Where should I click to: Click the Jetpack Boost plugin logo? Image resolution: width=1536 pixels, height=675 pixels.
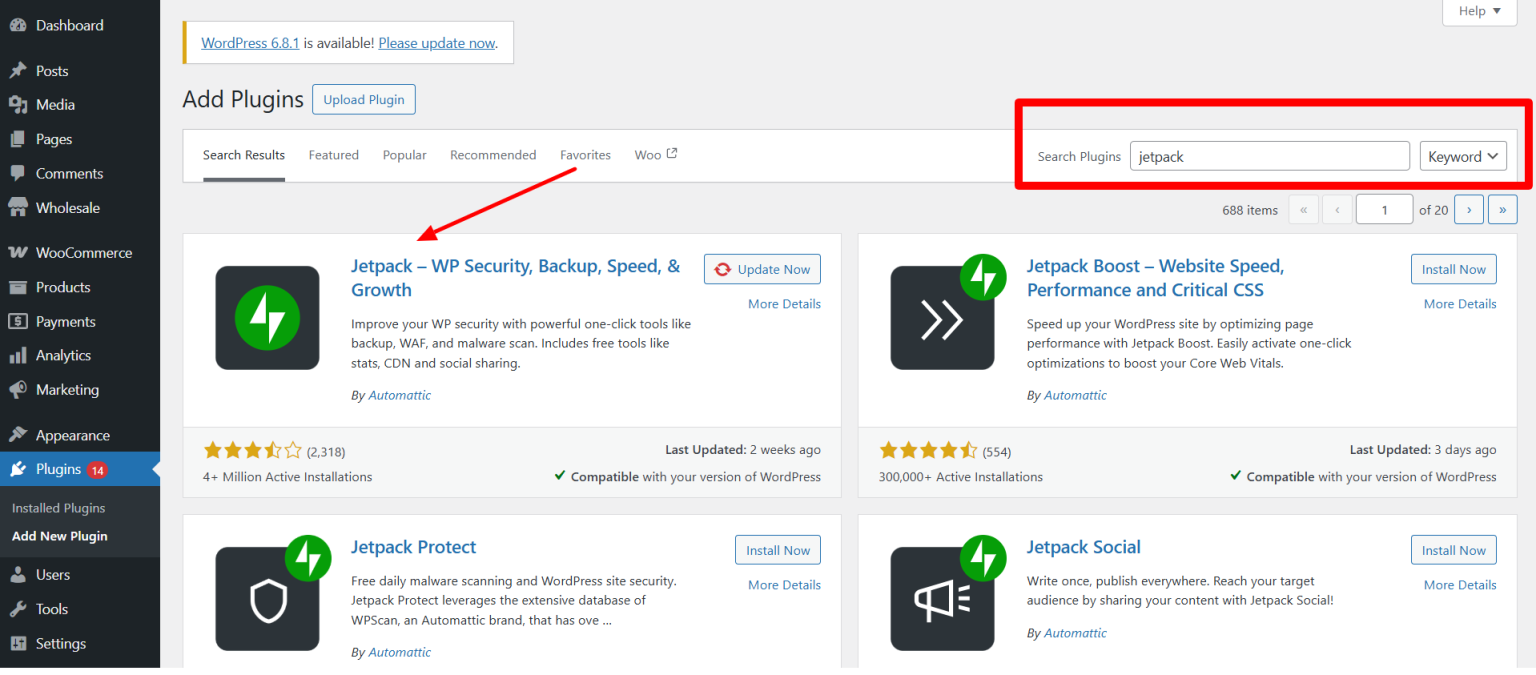(x=942, y=317)
